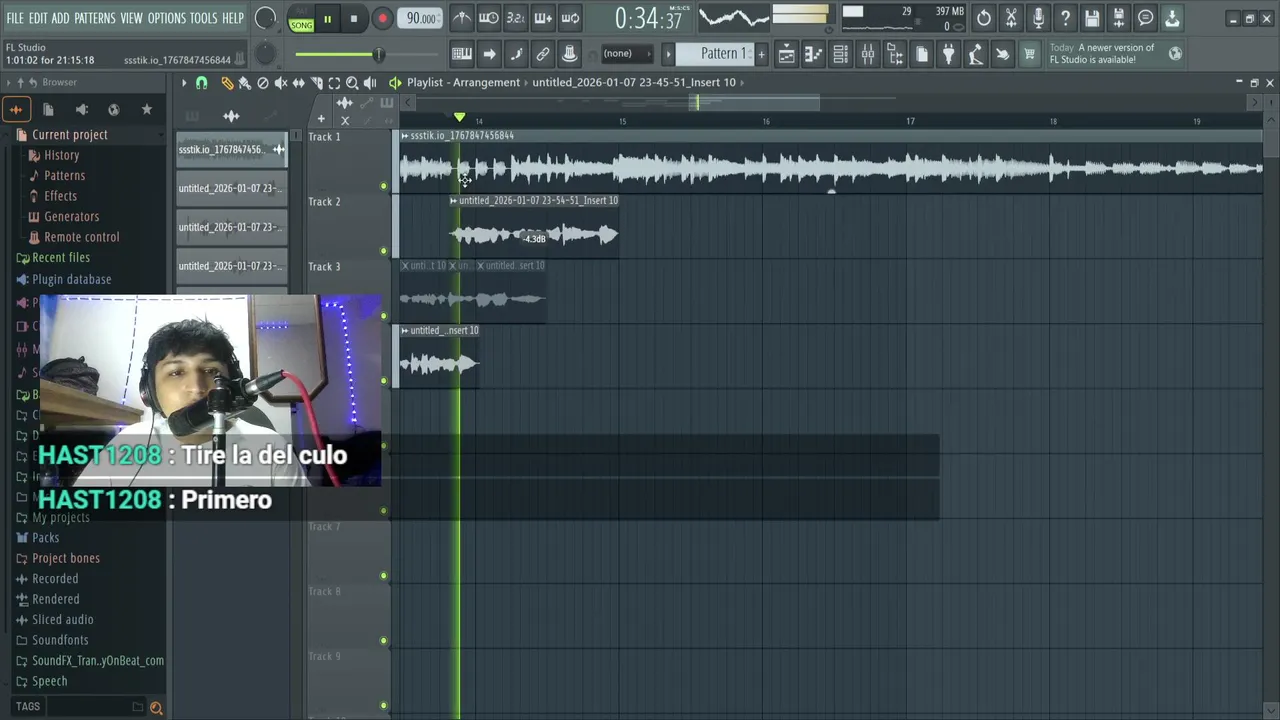Image resolution: width=1280 pixels, height=720 pixels.
Task: Select the Delete tool in Playlist toolbar
Action: (x=263, y=83)
